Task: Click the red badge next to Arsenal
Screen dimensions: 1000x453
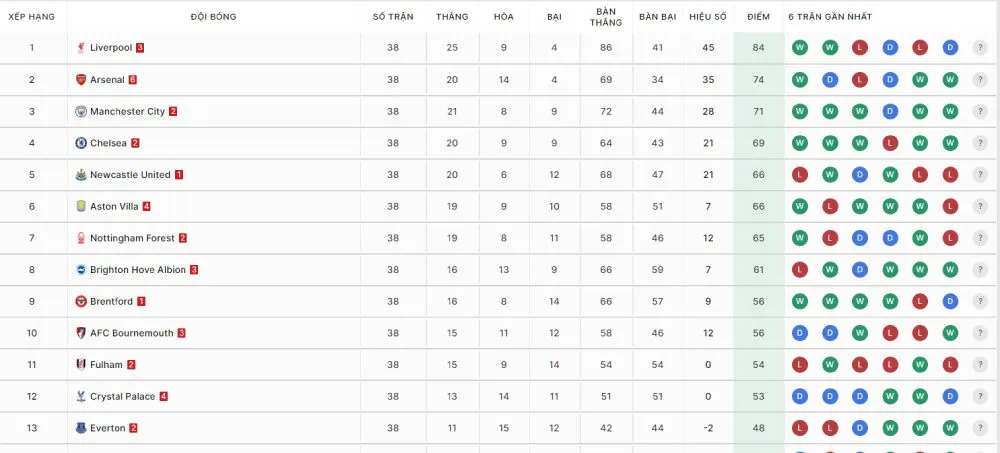Action: 132,80
